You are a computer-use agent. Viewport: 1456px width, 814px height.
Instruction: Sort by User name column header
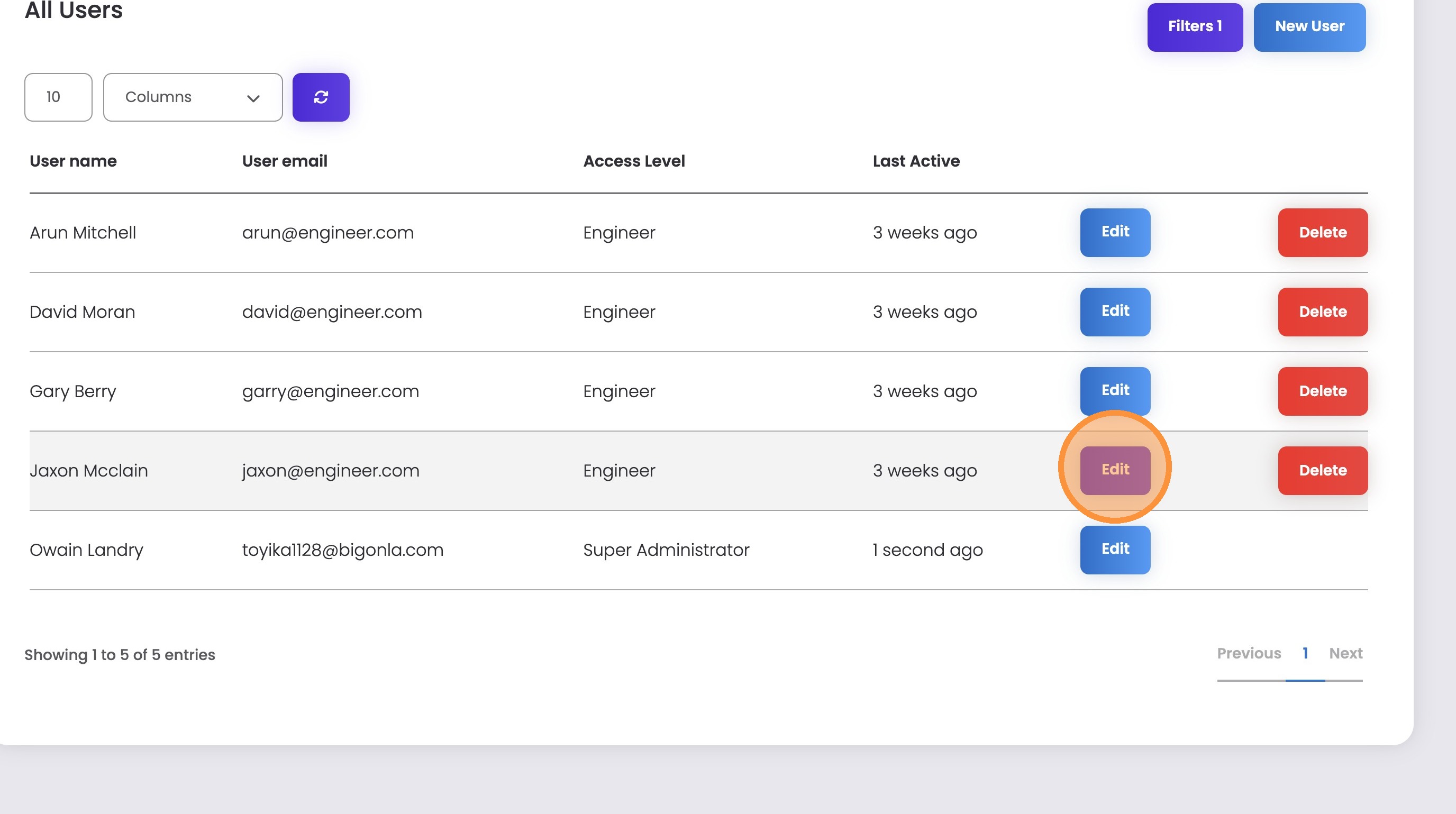tap(73, 161)
